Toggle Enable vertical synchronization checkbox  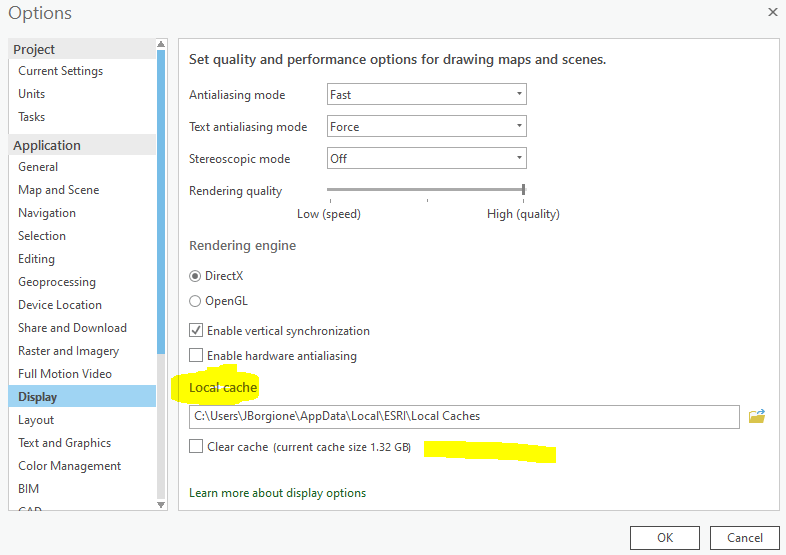pyautogui.click(x=196, y=331)
